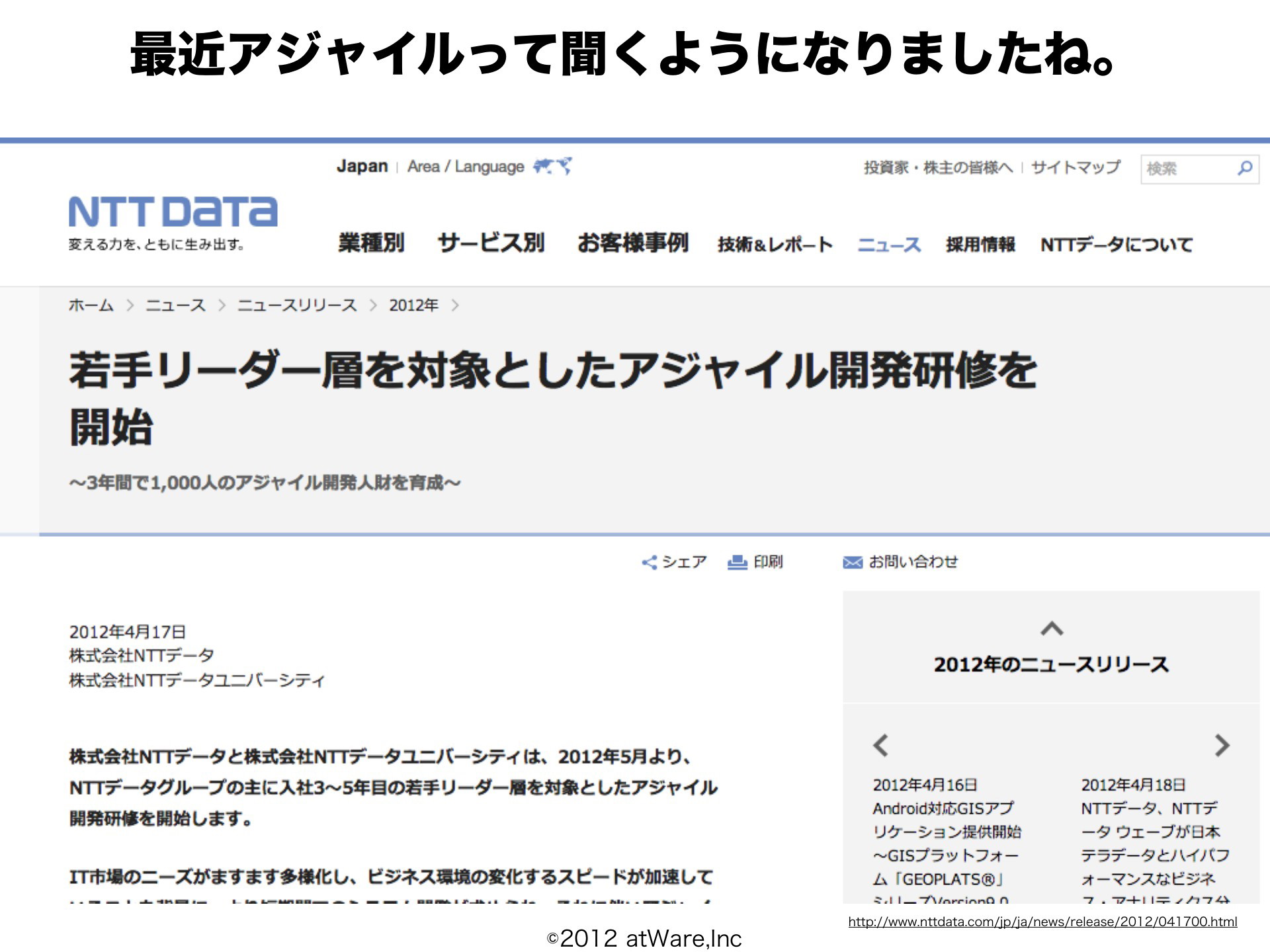The height and width of the screenshot is (952, 1270).
Task: Click the printer icon beside 印刷
Action: pos(737,562)
